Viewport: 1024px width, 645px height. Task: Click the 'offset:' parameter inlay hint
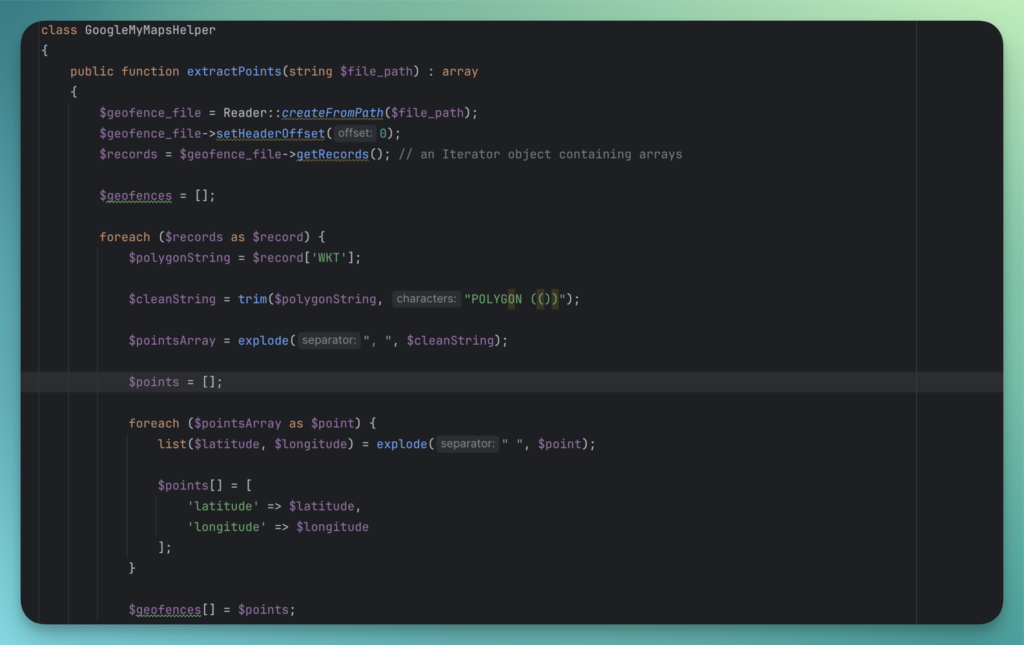[354, 134]
